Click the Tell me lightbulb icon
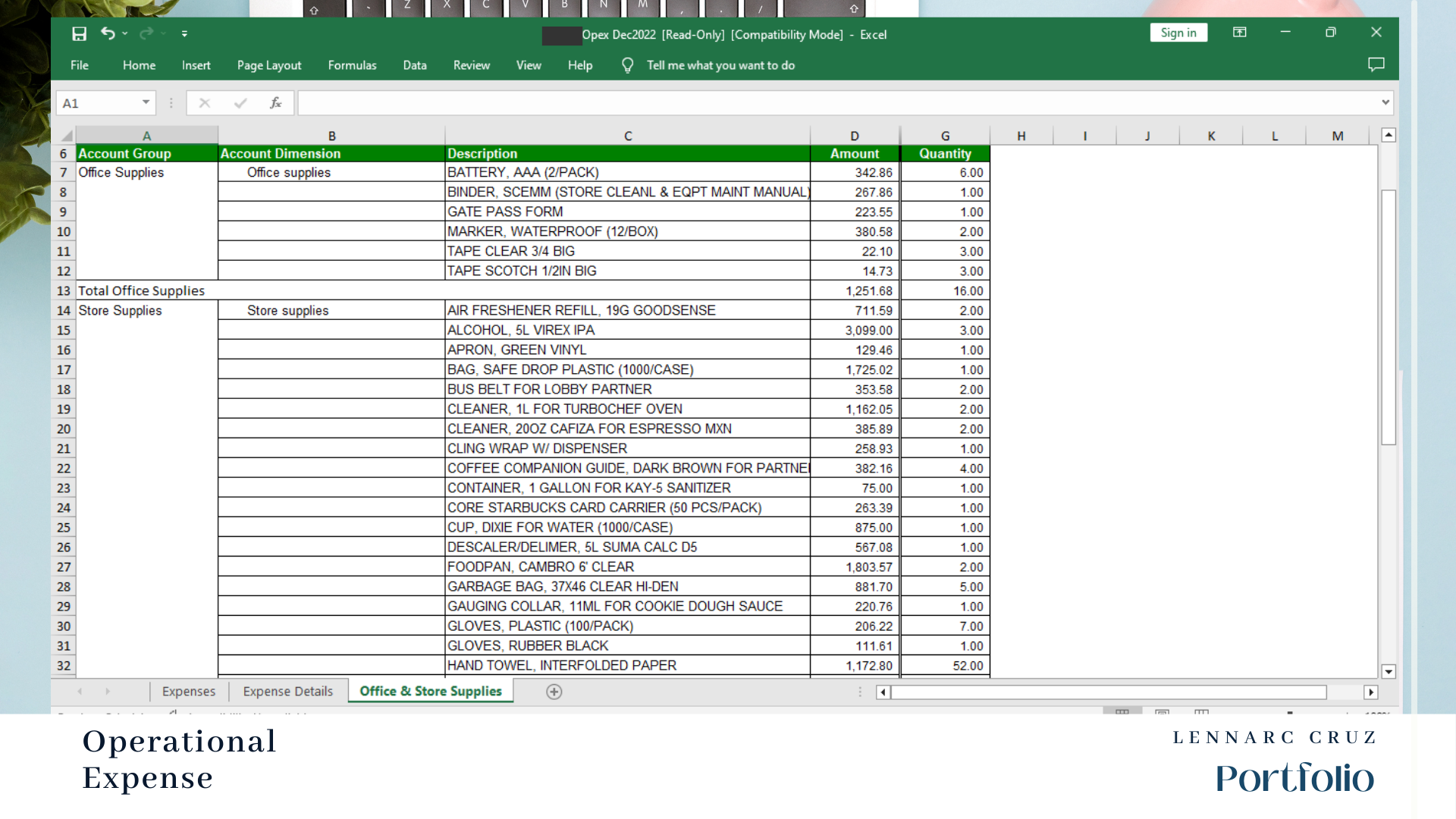 (627, 65)
